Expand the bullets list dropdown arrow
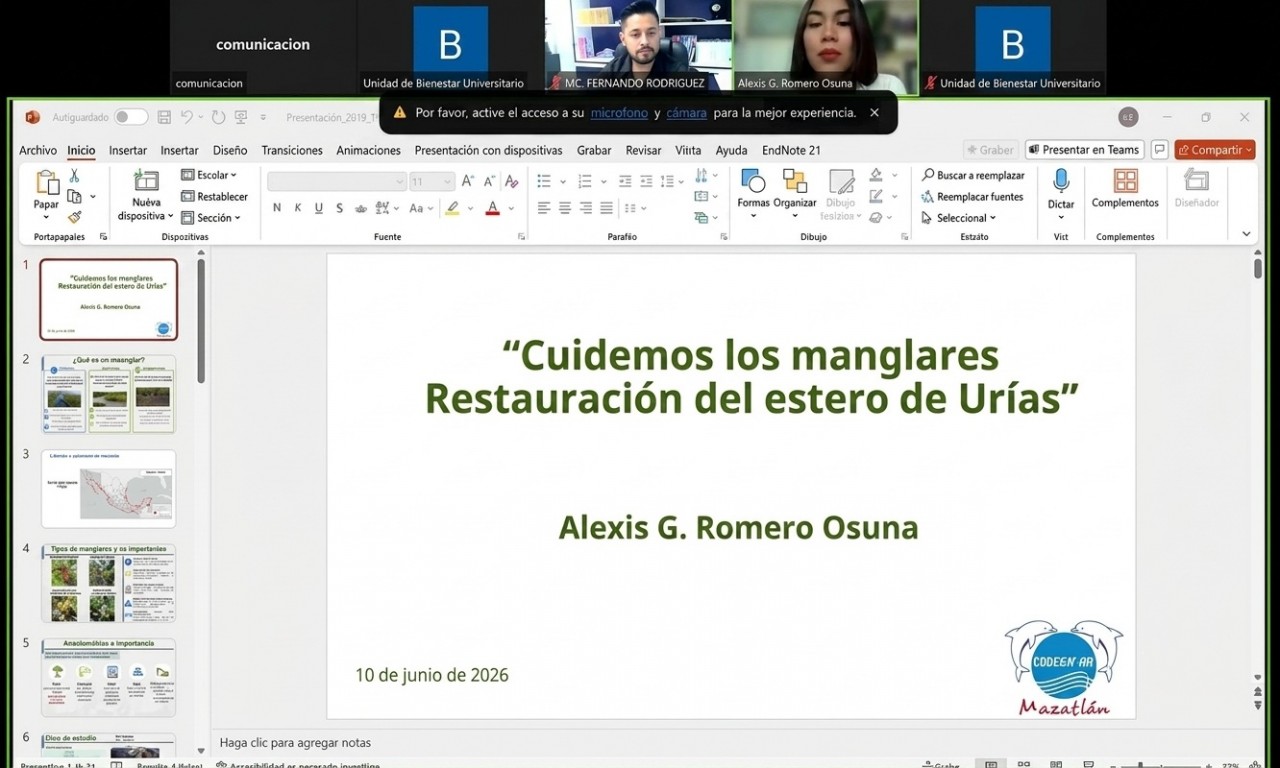Image resolution: width=1280 pixels, height=768 pixels. 562,181
